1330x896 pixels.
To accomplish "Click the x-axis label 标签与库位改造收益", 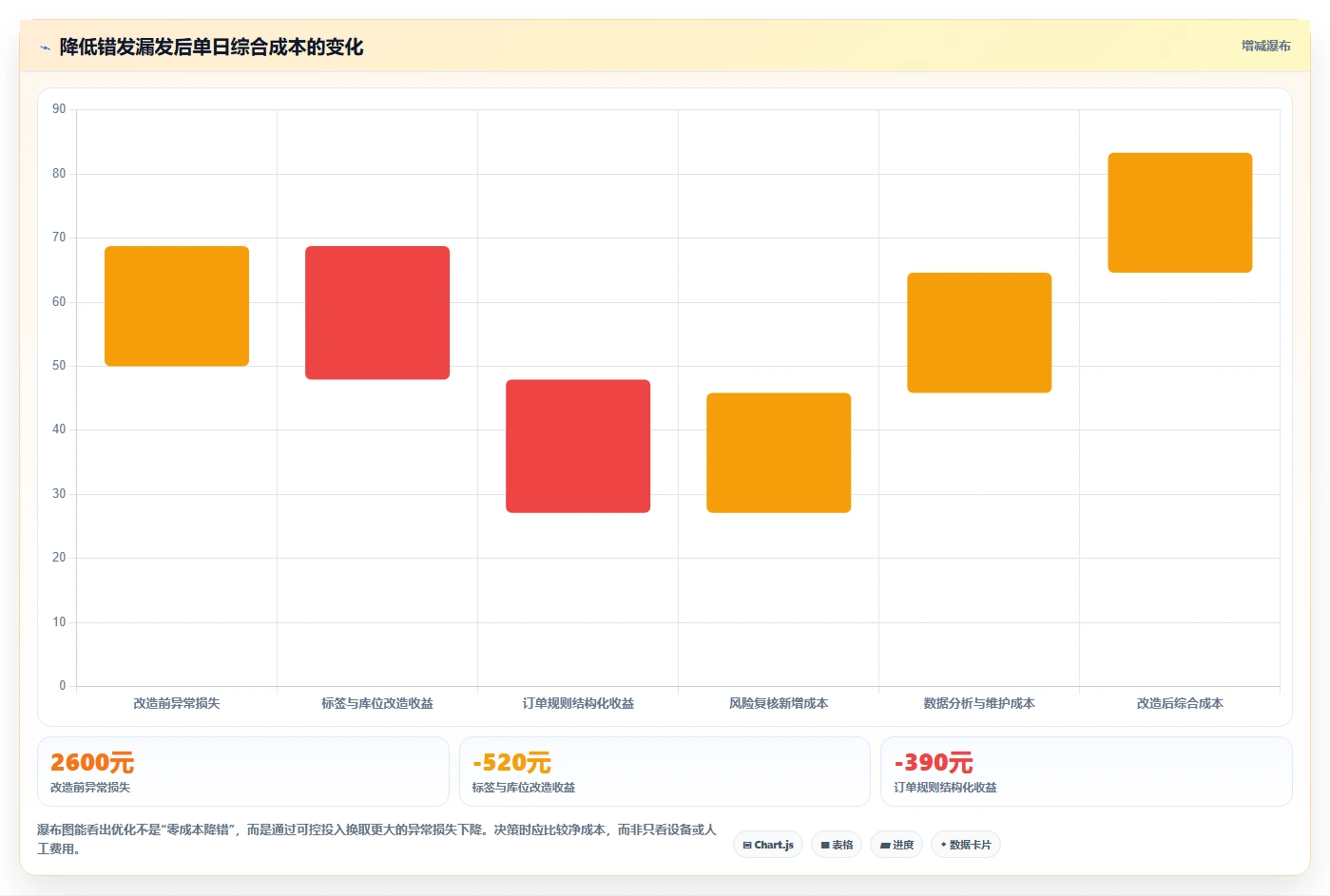I will pyautogui.click(x=377, y=703).
